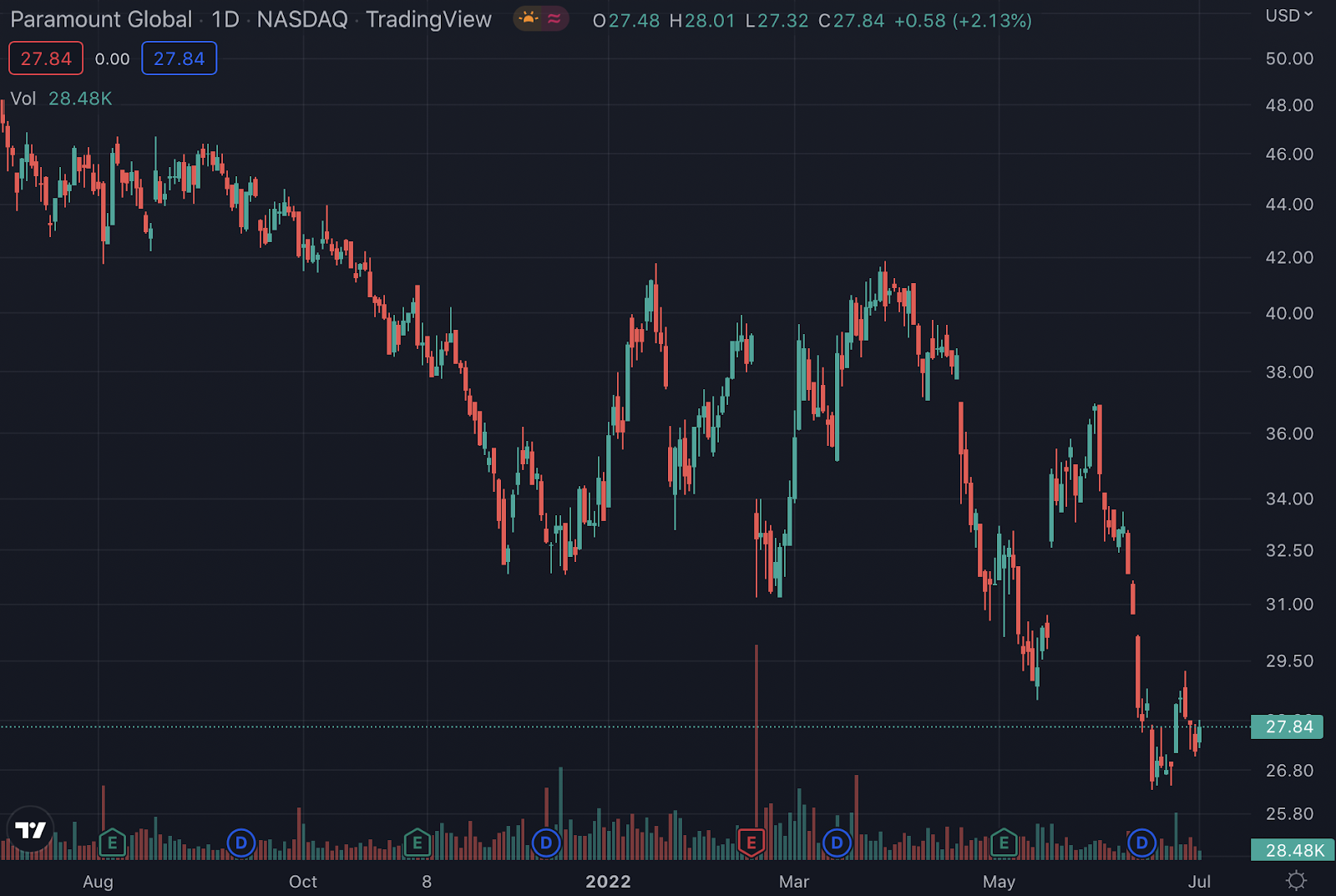Click the green 27.84 current price axis label
1336x896 pixels.
(1287, 726)
